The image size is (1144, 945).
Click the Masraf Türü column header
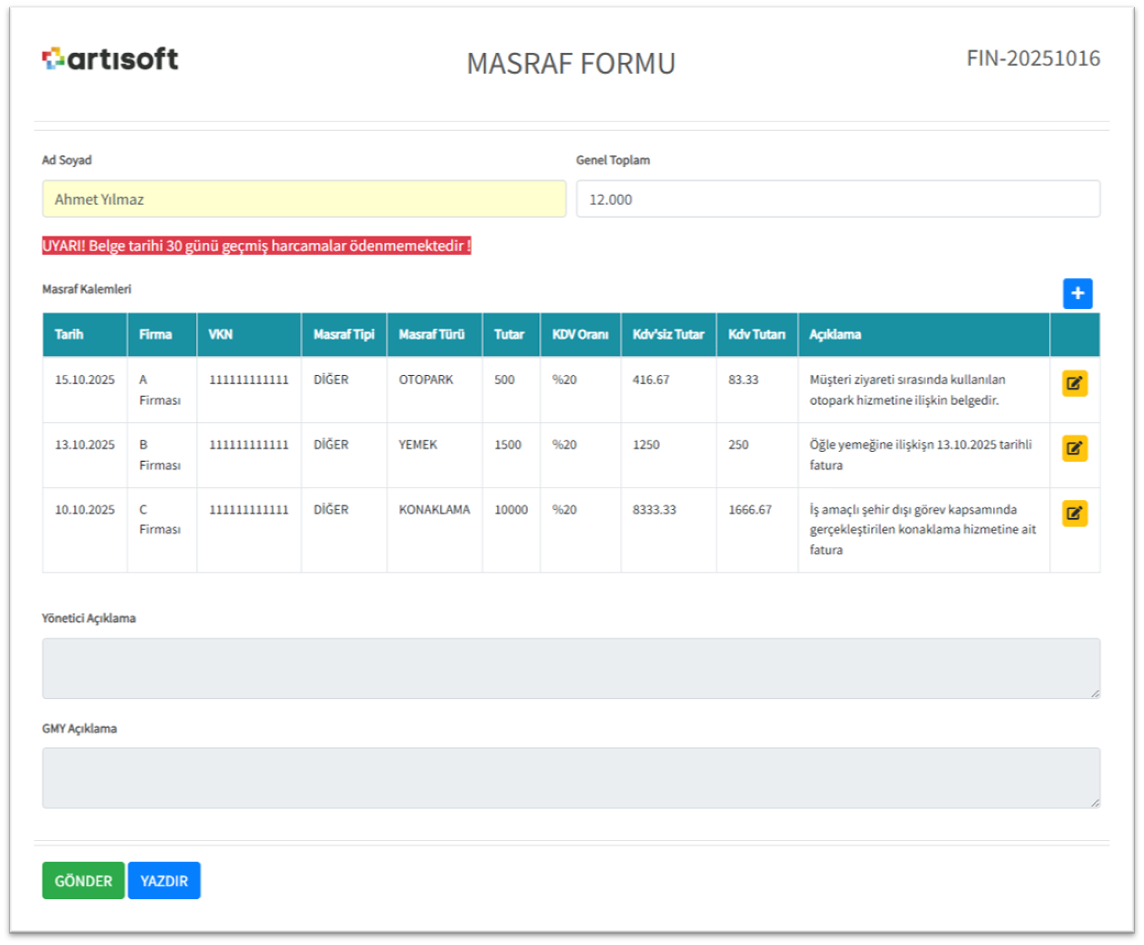pyautogui.click(x=431, y=335)
